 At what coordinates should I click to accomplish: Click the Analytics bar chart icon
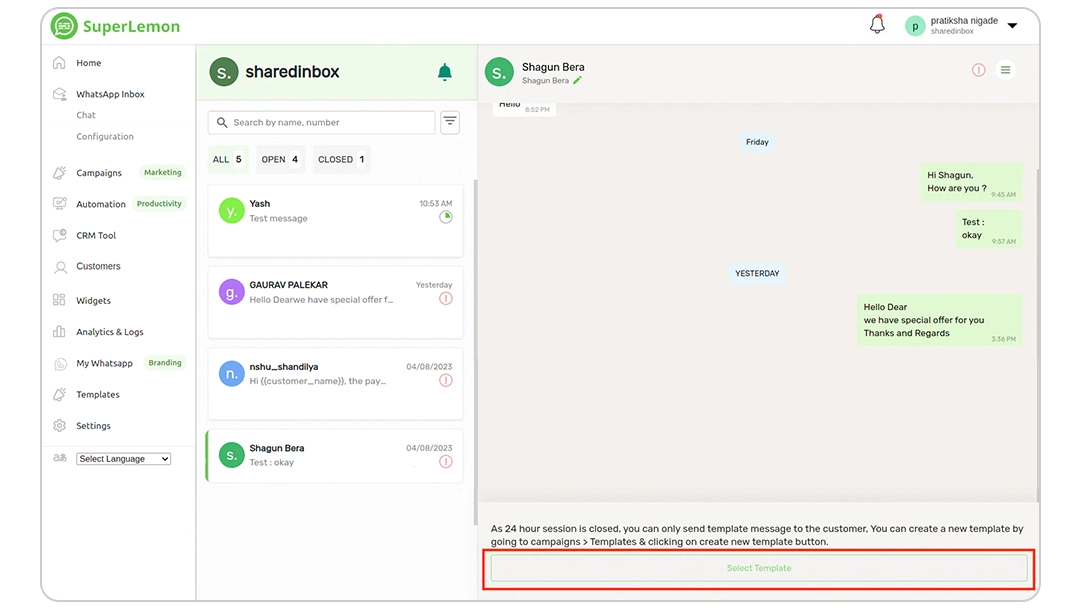(x=59, y=331)
